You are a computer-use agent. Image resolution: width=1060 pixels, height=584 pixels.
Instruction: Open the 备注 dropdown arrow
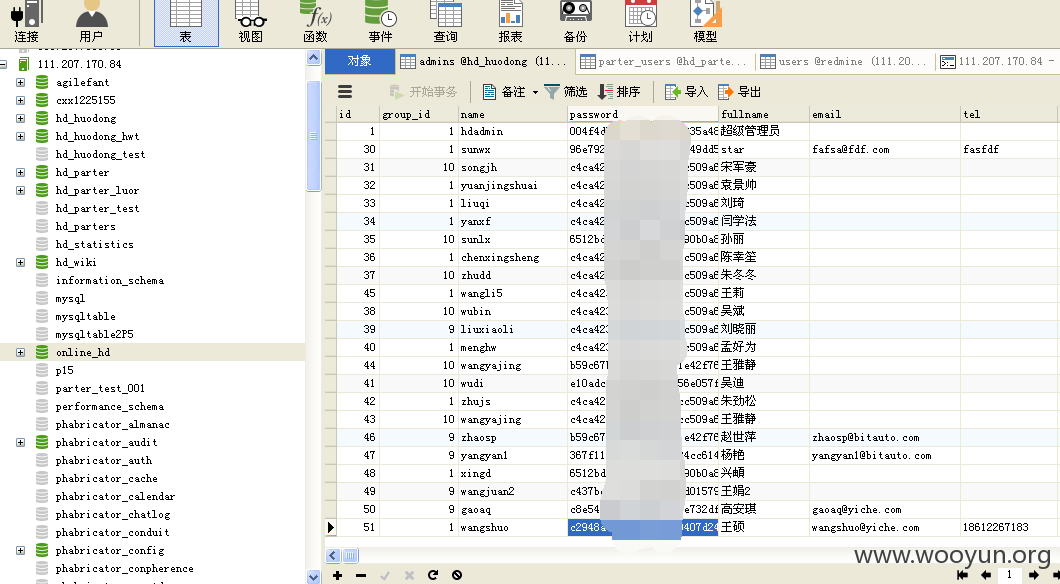tap(535, 92)
